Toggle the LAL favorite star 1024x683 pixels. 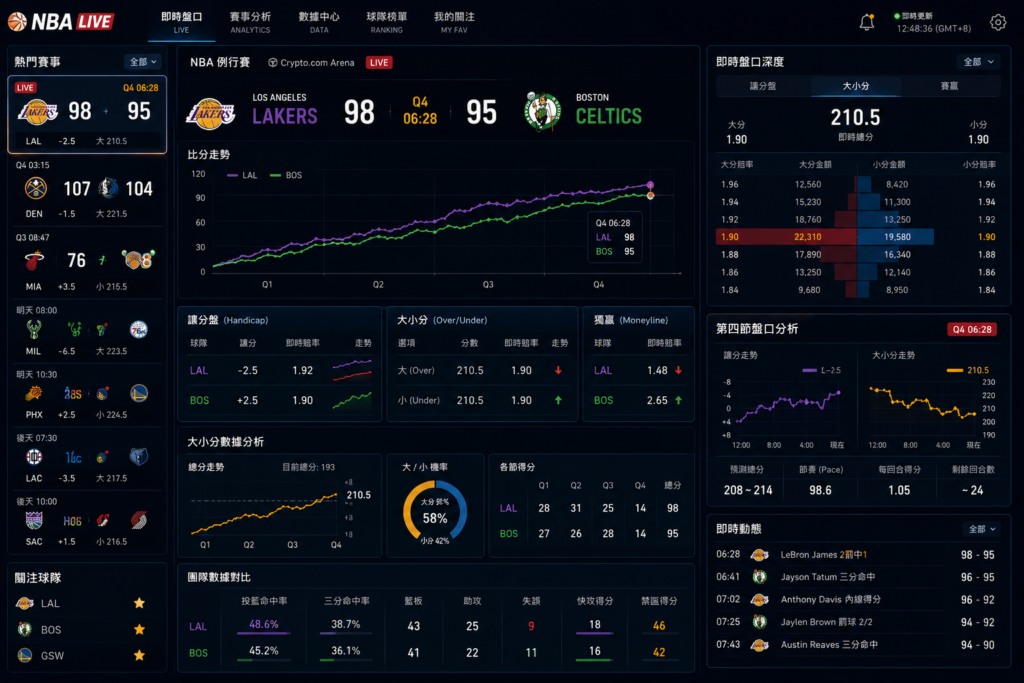(x=139, y=603)
